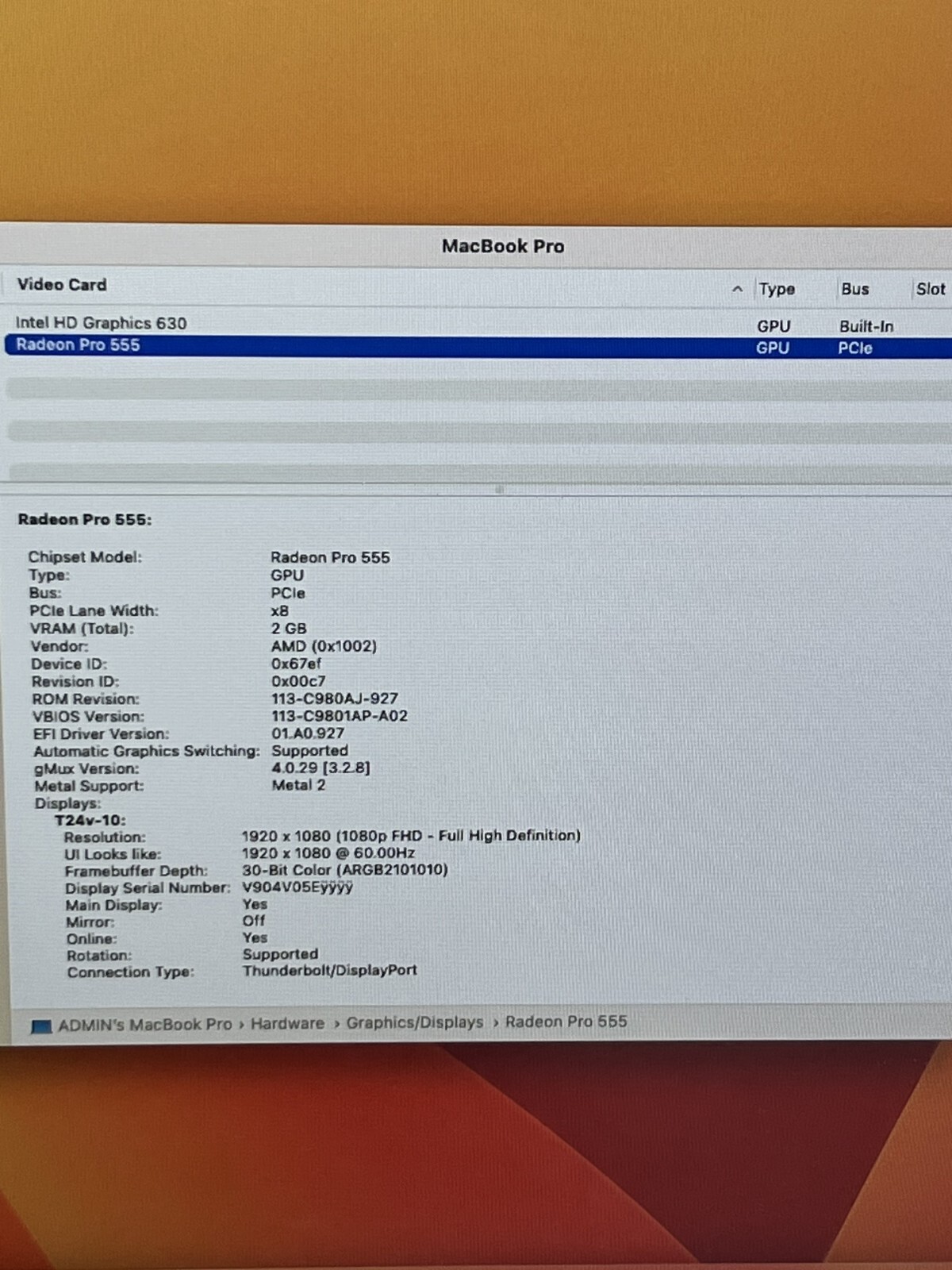Go to Graphics/Displays in the path bar
952x1270 pixels.
[x=414, y=1022]
